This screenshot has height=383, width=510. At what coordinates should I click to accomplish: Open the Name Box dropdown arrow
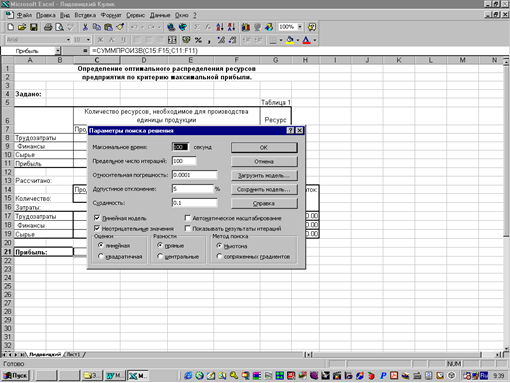(x=58, y=51)
